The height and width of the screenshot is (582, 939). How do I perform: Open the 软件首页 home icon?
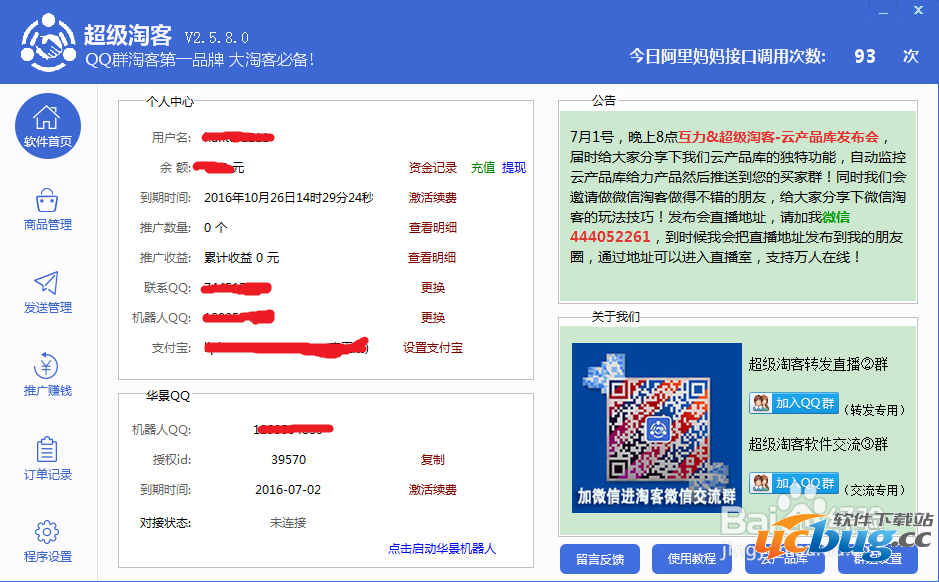click(47, 126)
